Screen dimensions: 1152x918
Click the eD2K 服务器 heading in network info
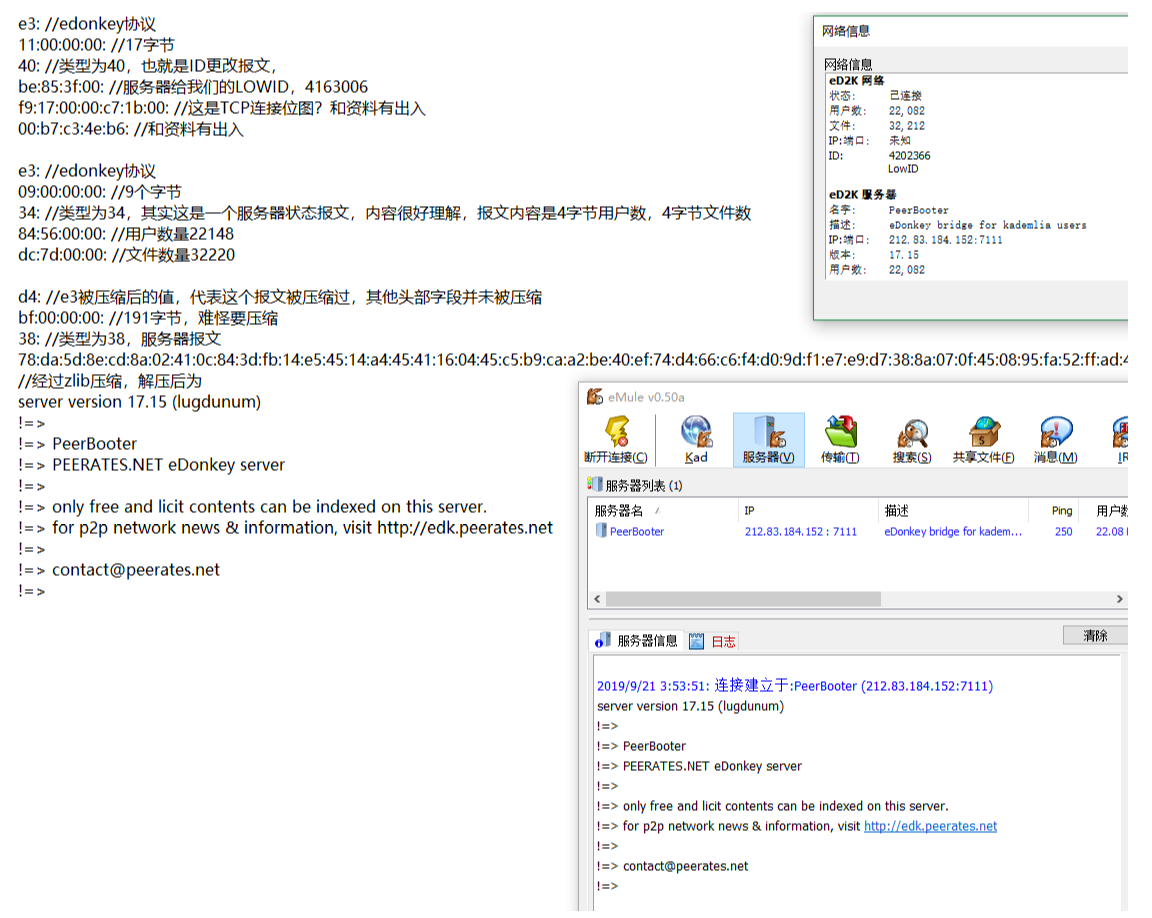863,195
